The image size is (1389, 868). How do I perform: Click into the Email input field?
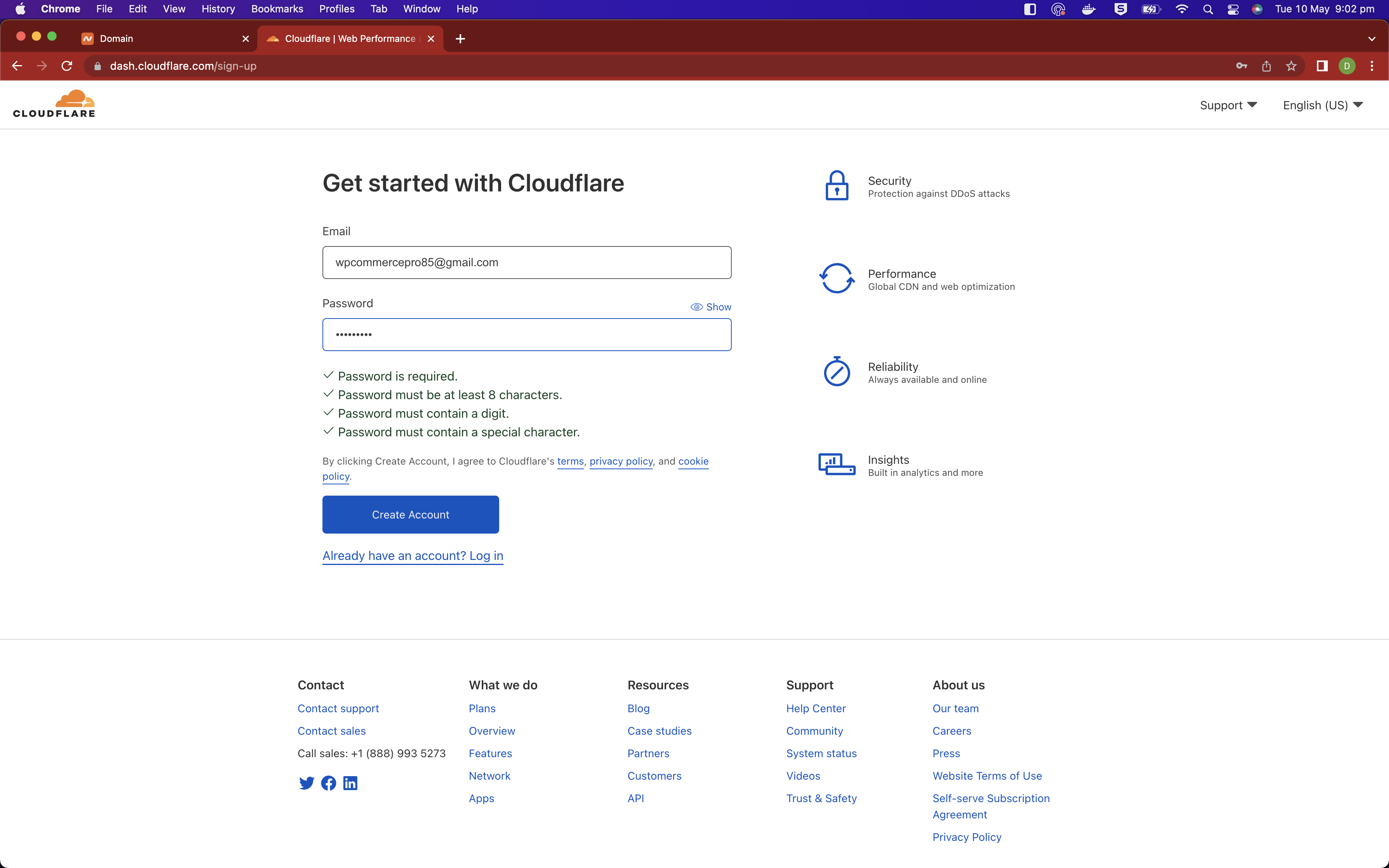[x=526, y=262]
